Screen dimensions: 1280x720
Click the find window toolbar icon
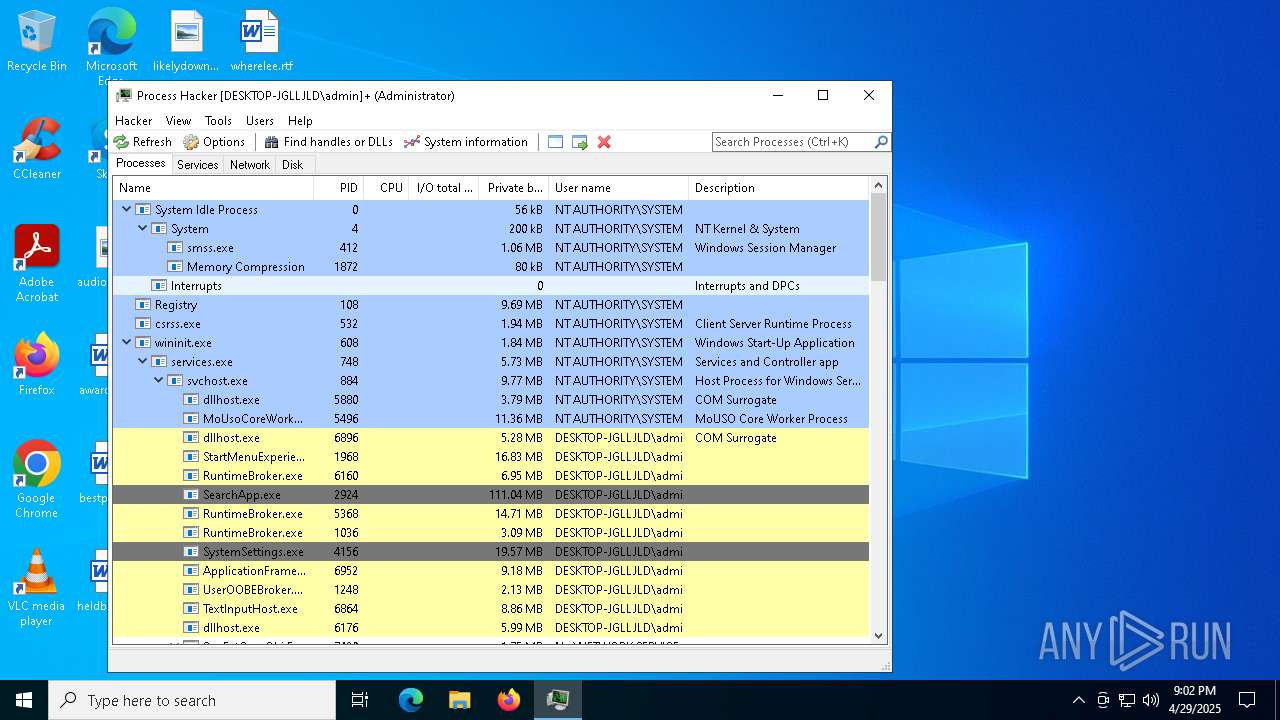pos(556,142)
